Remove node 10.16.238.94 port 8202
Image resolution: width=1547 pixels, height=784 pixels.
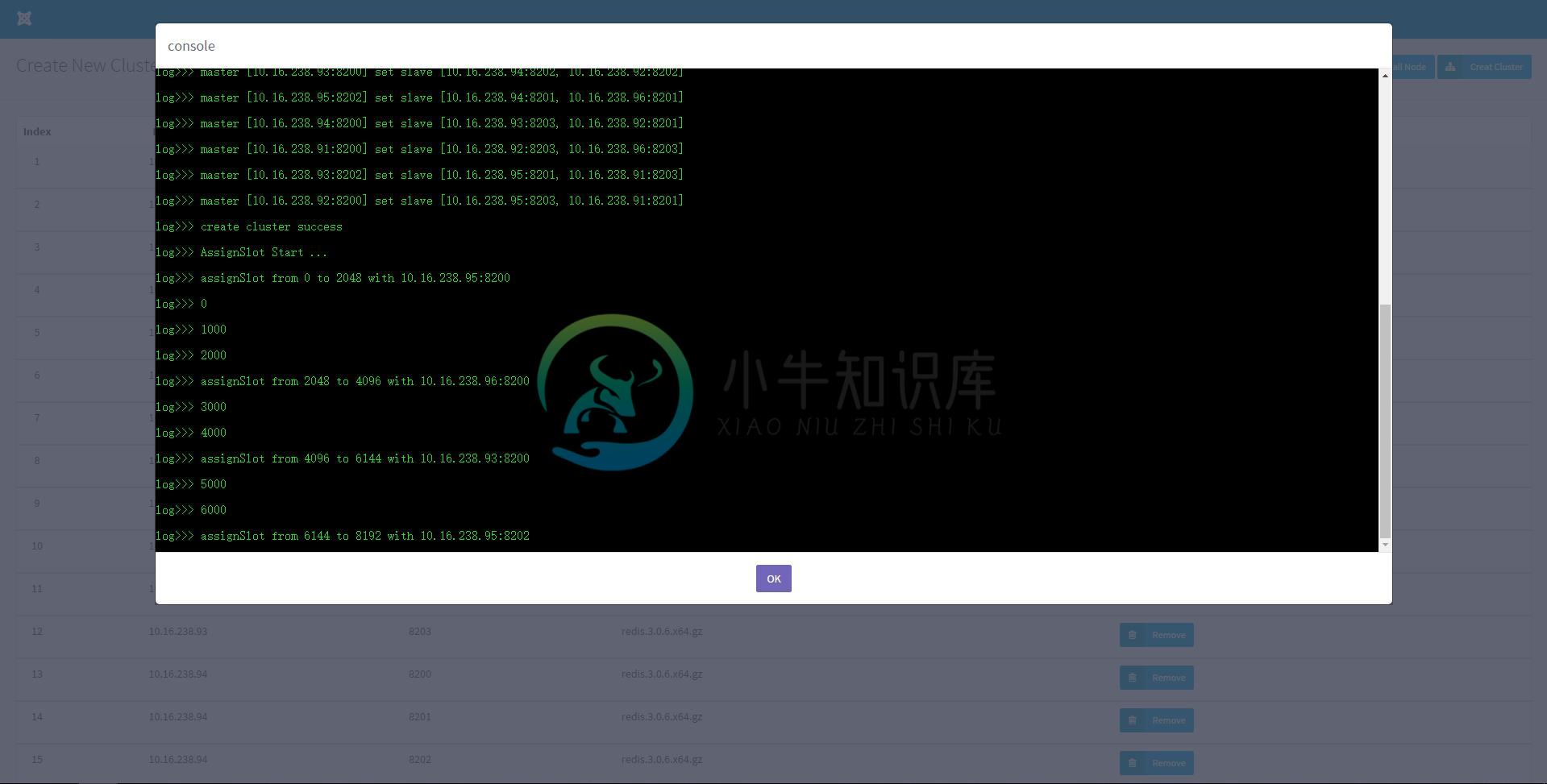(x=1156, y=763)
